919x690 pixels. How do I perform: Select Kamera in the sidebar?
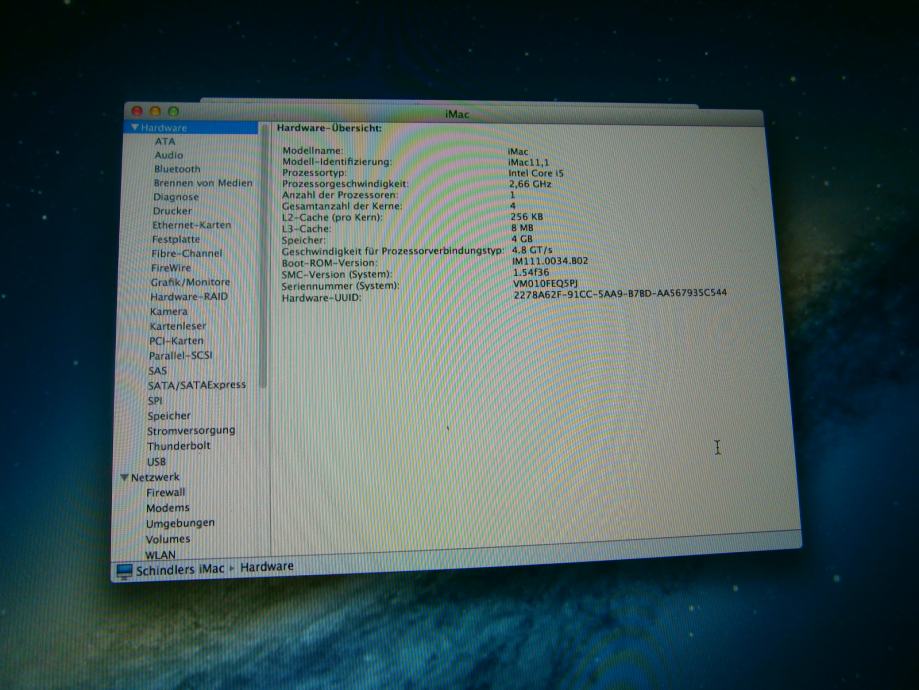(168, 311)
